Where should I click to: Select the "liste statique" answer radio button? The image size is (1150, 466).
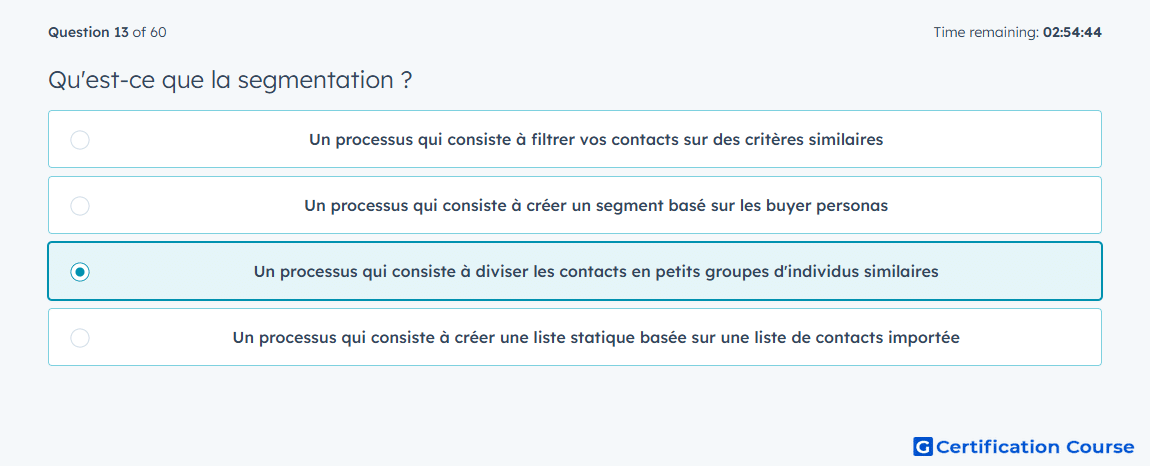pyautogui.click(x=80, y=338)
